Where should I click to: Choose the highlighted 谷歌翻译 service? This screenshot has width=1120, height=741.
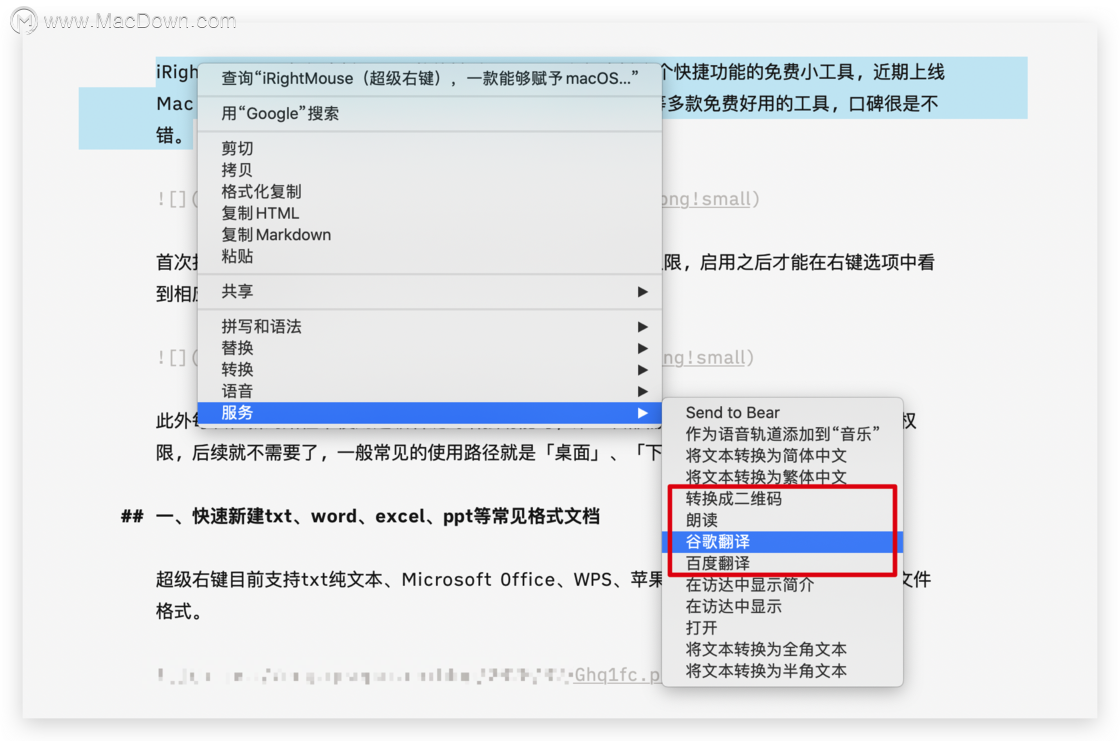coord(782,542)
